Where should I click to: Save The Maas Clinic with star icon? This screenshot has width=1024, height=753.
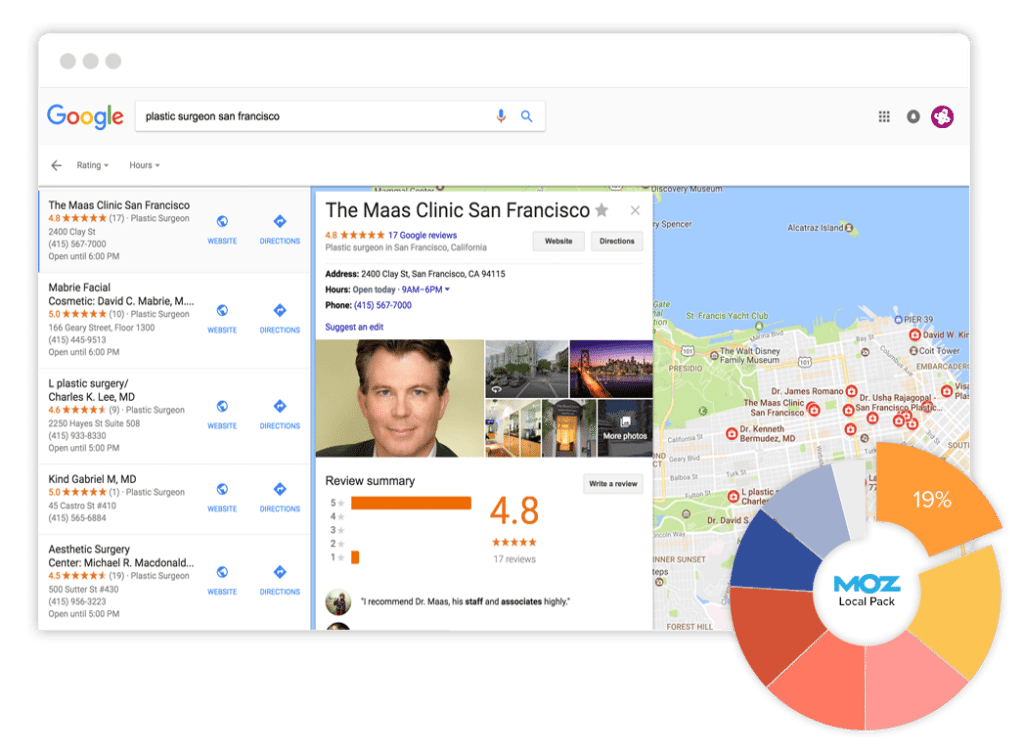coord(601,210)
